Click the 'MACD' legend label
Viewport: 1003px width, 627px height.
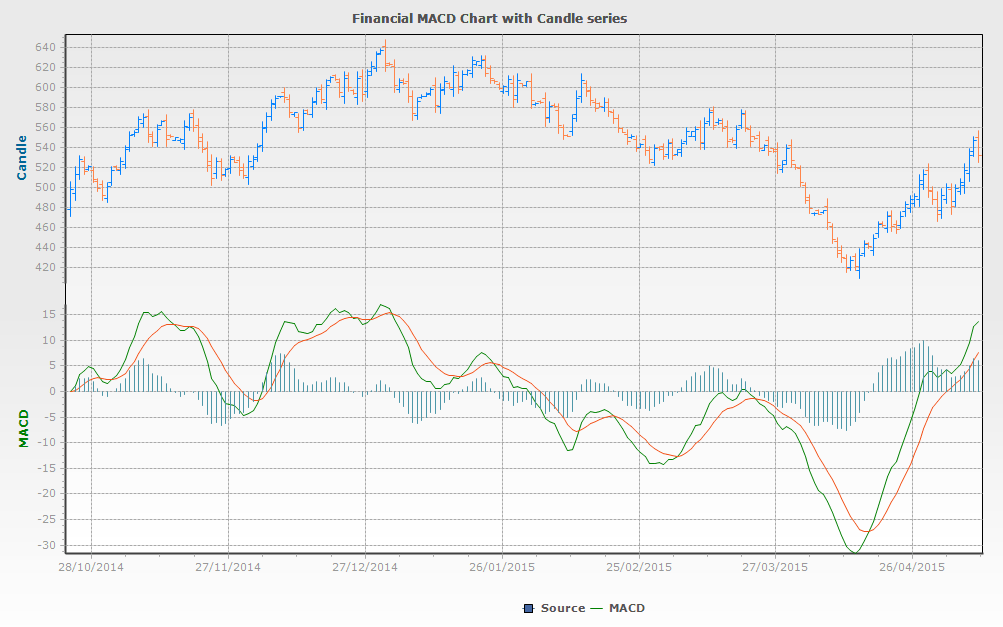click(x=627, y=608)
